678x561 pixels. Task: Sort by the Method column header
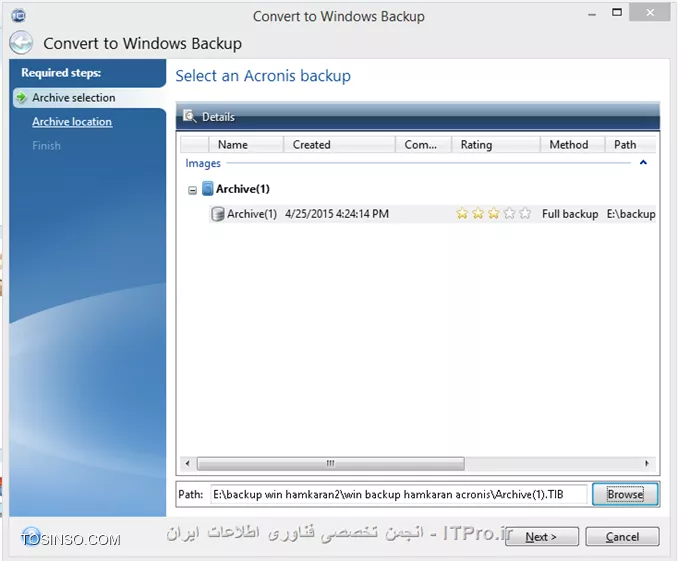pos(572,144)
